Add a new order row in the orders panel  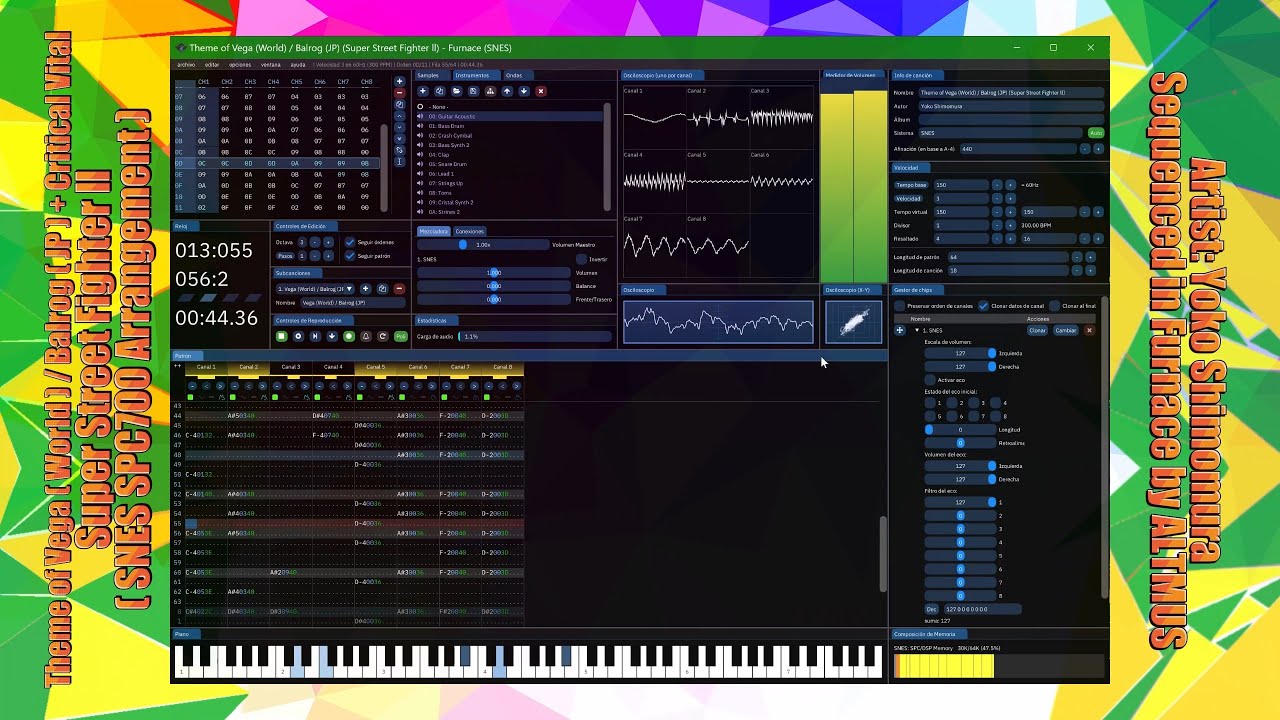pyautogui.click(x=399, y=82)
